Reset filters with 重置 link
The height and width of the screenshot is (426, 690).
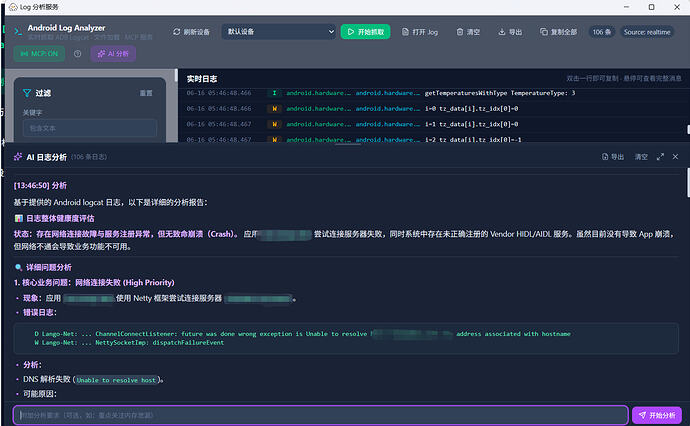coord(146,93)
